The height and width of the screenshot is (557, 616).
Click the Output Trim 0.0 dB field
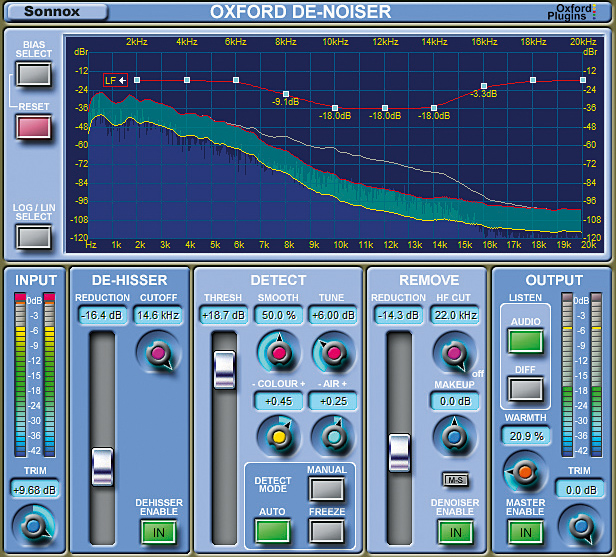click(x=581, y=489)
